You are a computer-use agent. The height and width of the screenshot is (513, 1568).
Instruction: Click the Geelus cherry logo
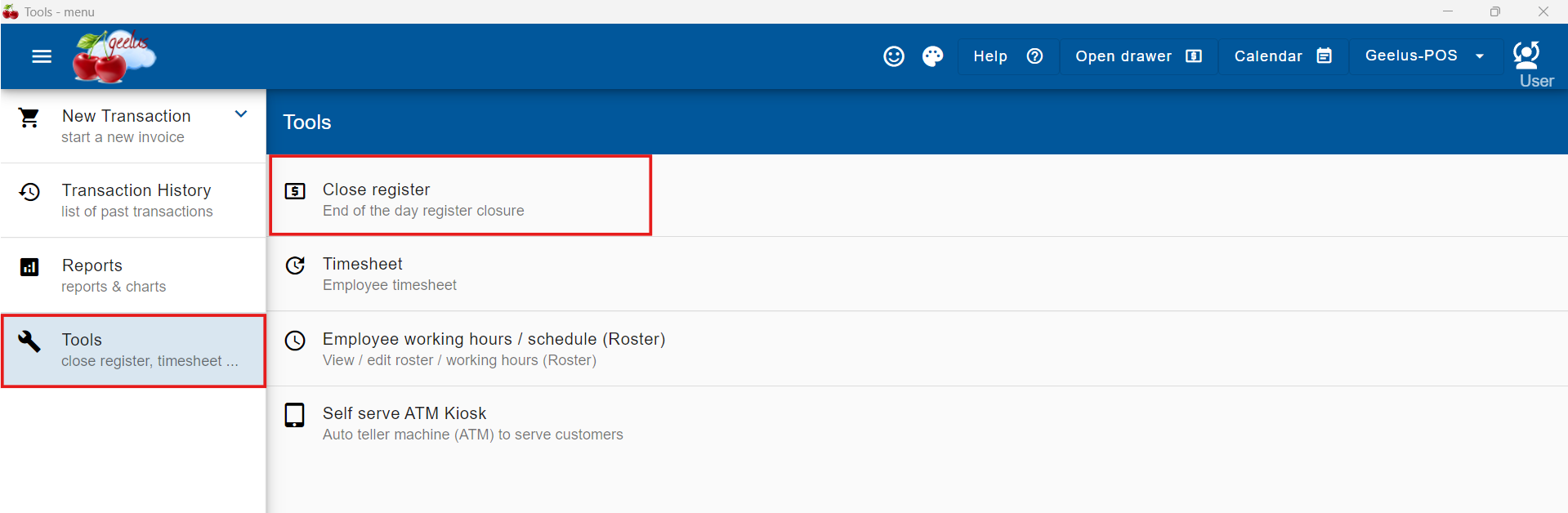(113, 56)
